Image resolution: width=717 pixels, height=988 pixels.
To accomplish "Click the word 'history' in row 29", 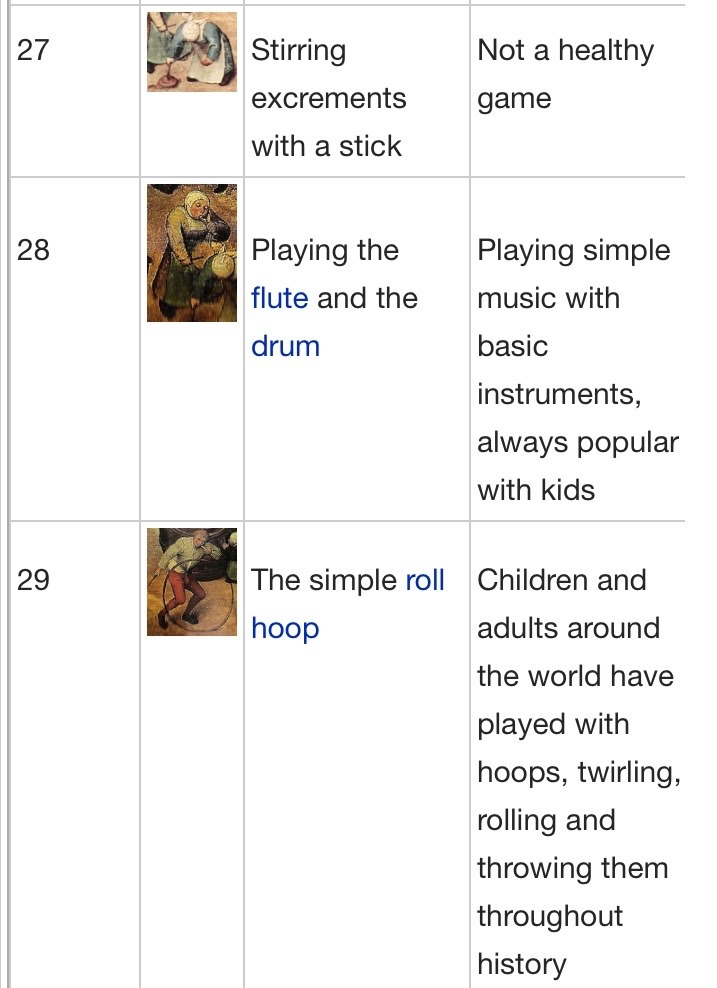I will pos(521,964).
